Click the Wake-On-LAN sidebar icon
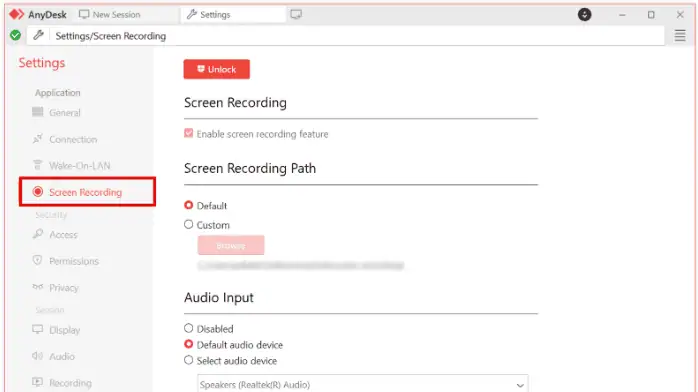Viewport: 698px width, 392px height. click(x=38, y=165)
